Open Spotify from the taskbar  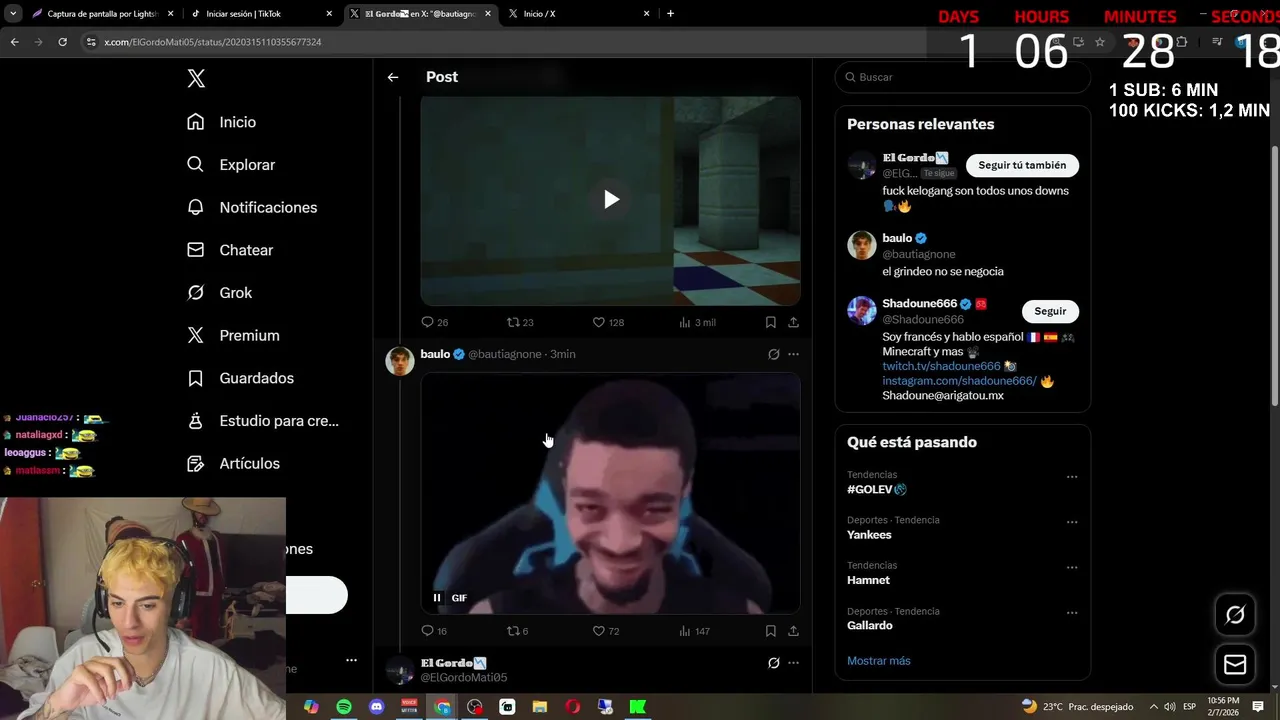coord(344,707)
